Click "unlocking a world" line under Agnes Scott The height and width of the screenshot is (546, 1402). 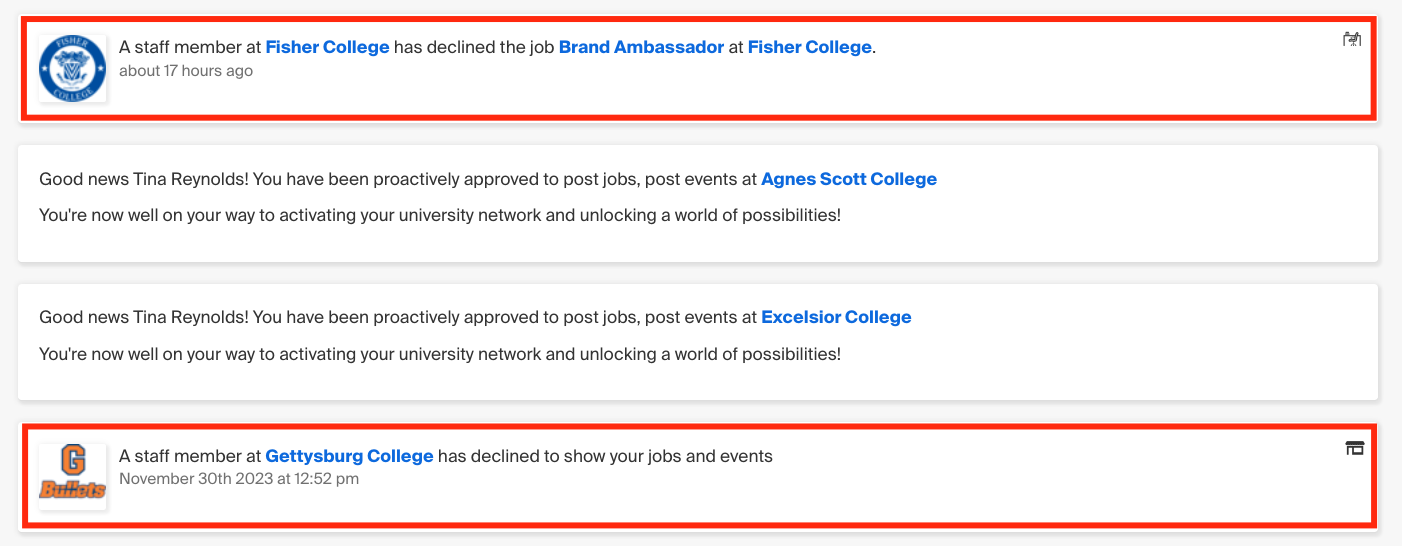point(440,215)
